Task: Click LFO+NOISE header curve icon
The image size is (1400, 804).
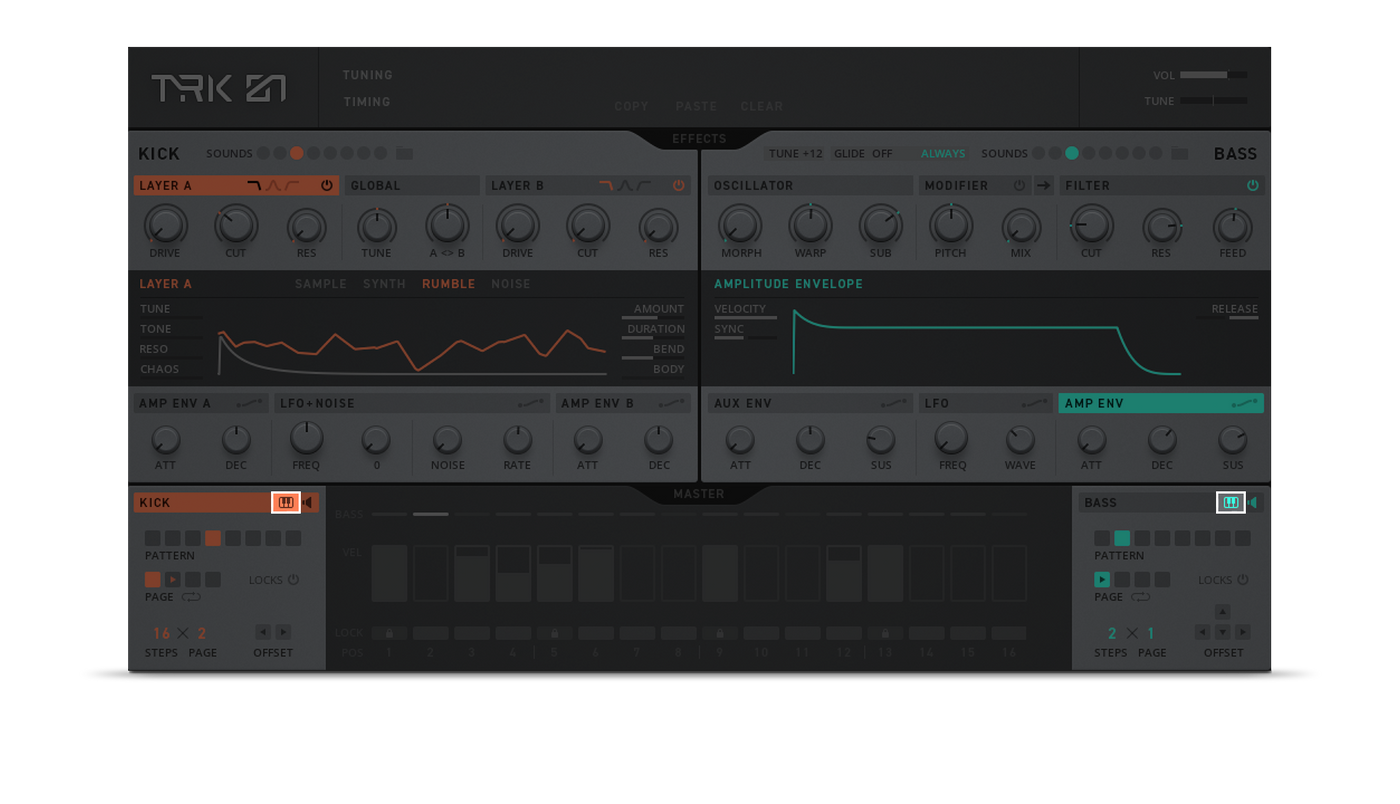Action: (531, 404)
